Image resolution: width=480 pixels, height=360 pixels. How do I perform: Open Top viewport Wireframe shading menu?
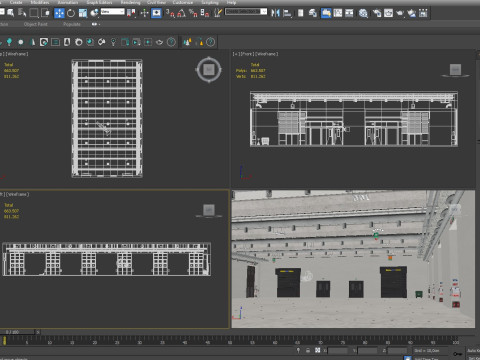pos(17,54)
